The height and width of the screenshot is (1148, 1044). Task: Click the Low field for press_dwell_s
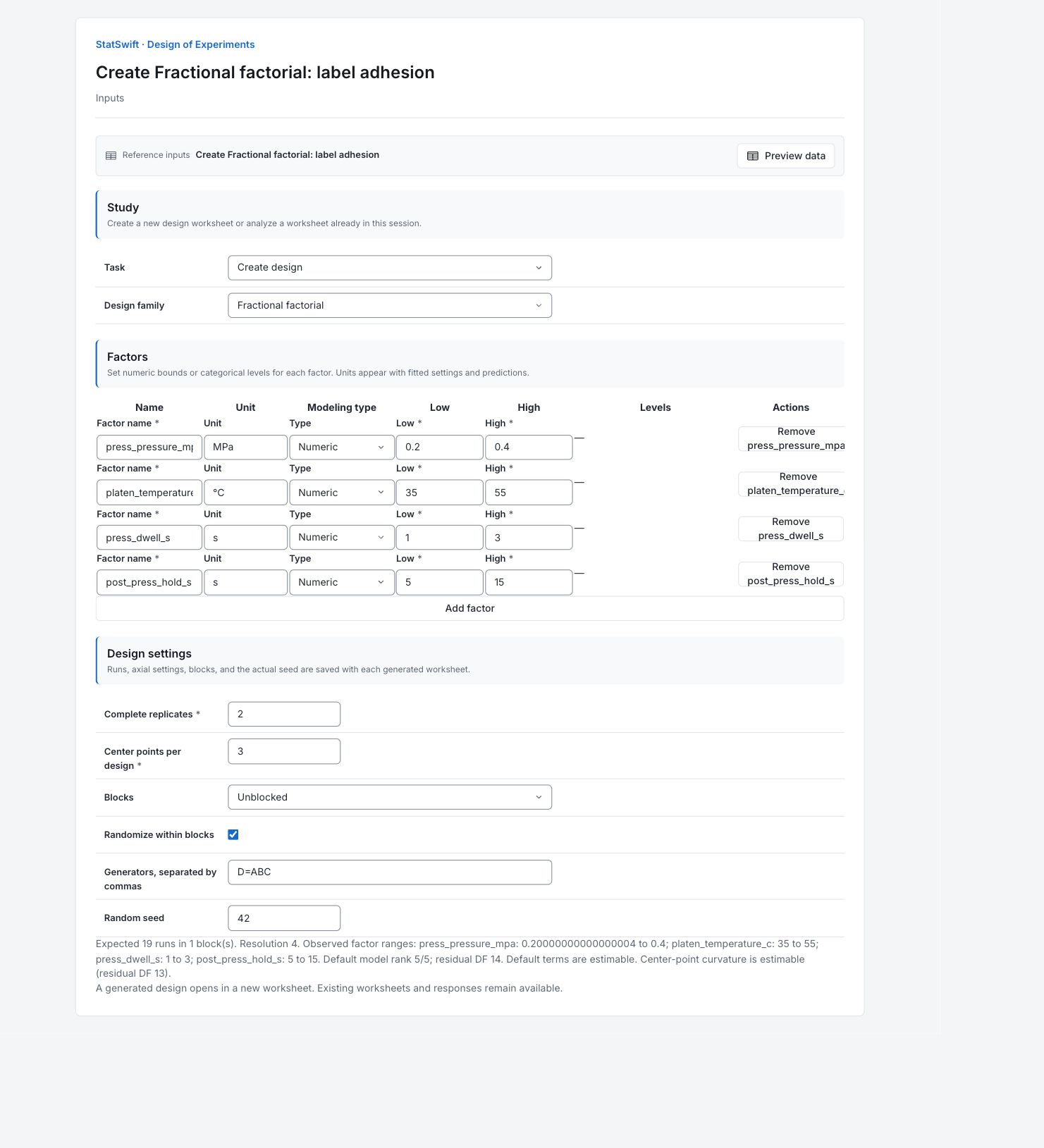pyautogui.click(x=440, y=538)
